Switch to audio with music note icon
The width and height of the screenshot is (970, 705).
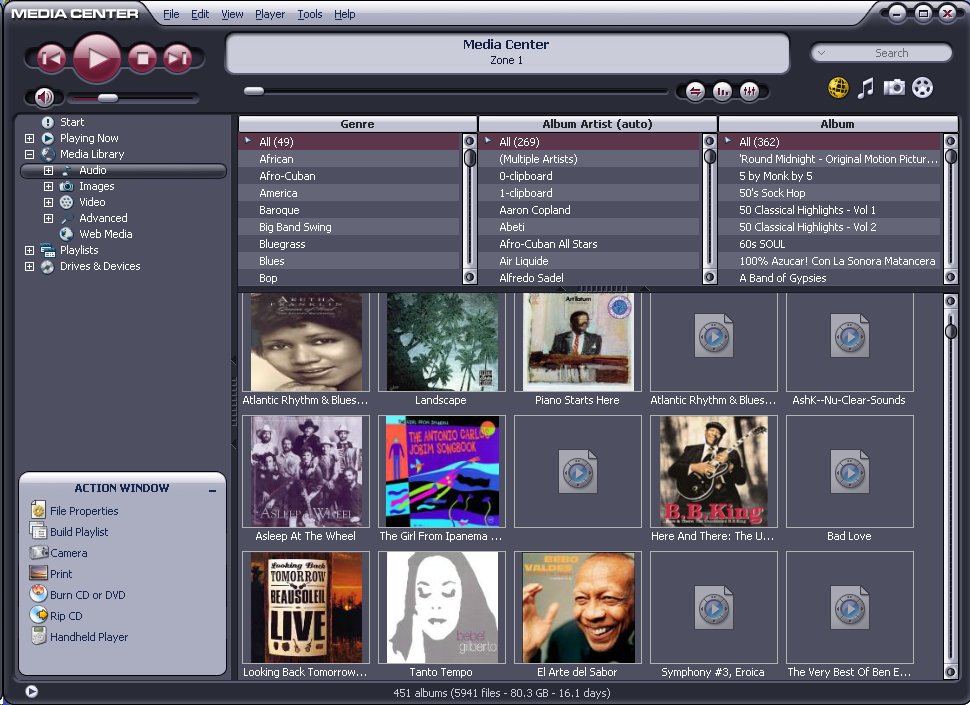[x=865, y=88]
